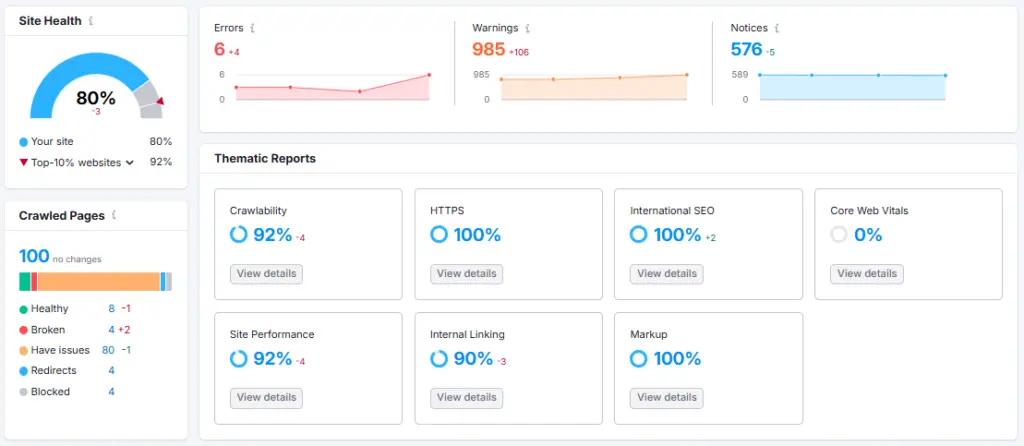Click the info icon beside Crawled Pages
The image size is (1024, 446).
coord(115,215)
